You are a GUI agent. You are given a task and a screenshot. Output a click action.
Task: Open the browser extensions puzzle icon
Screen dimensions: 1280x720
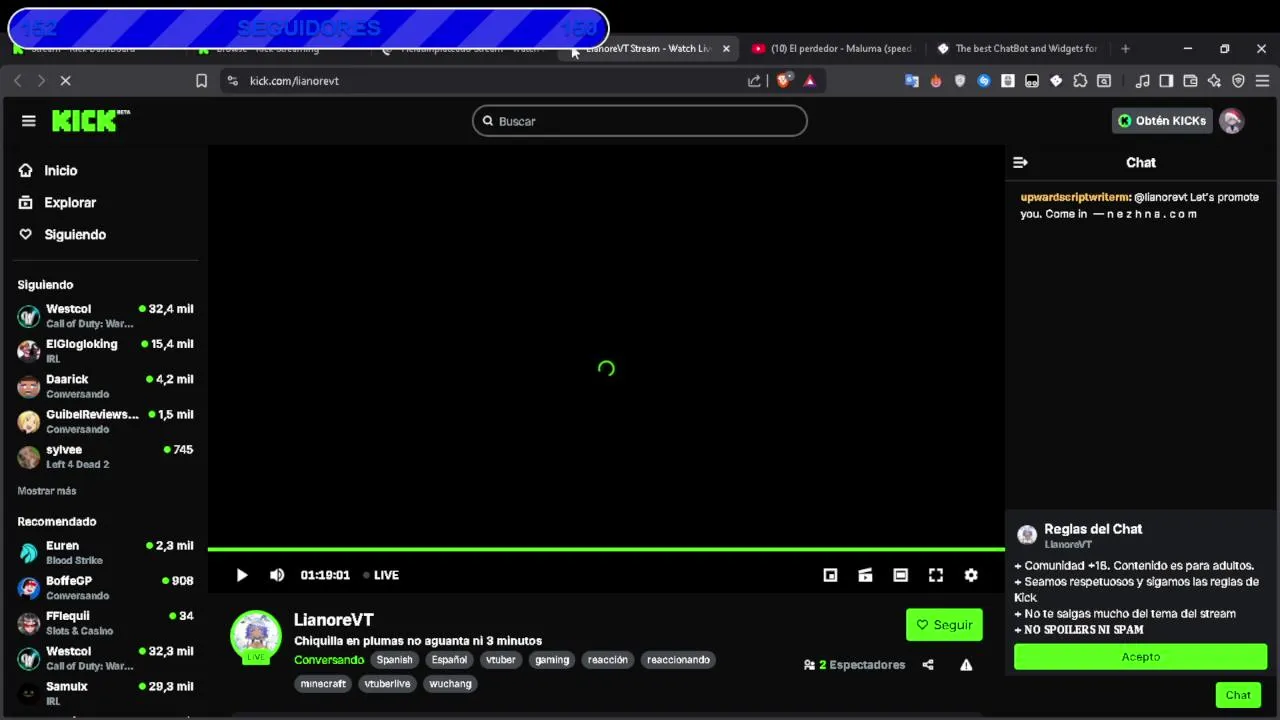[1080, 81]
